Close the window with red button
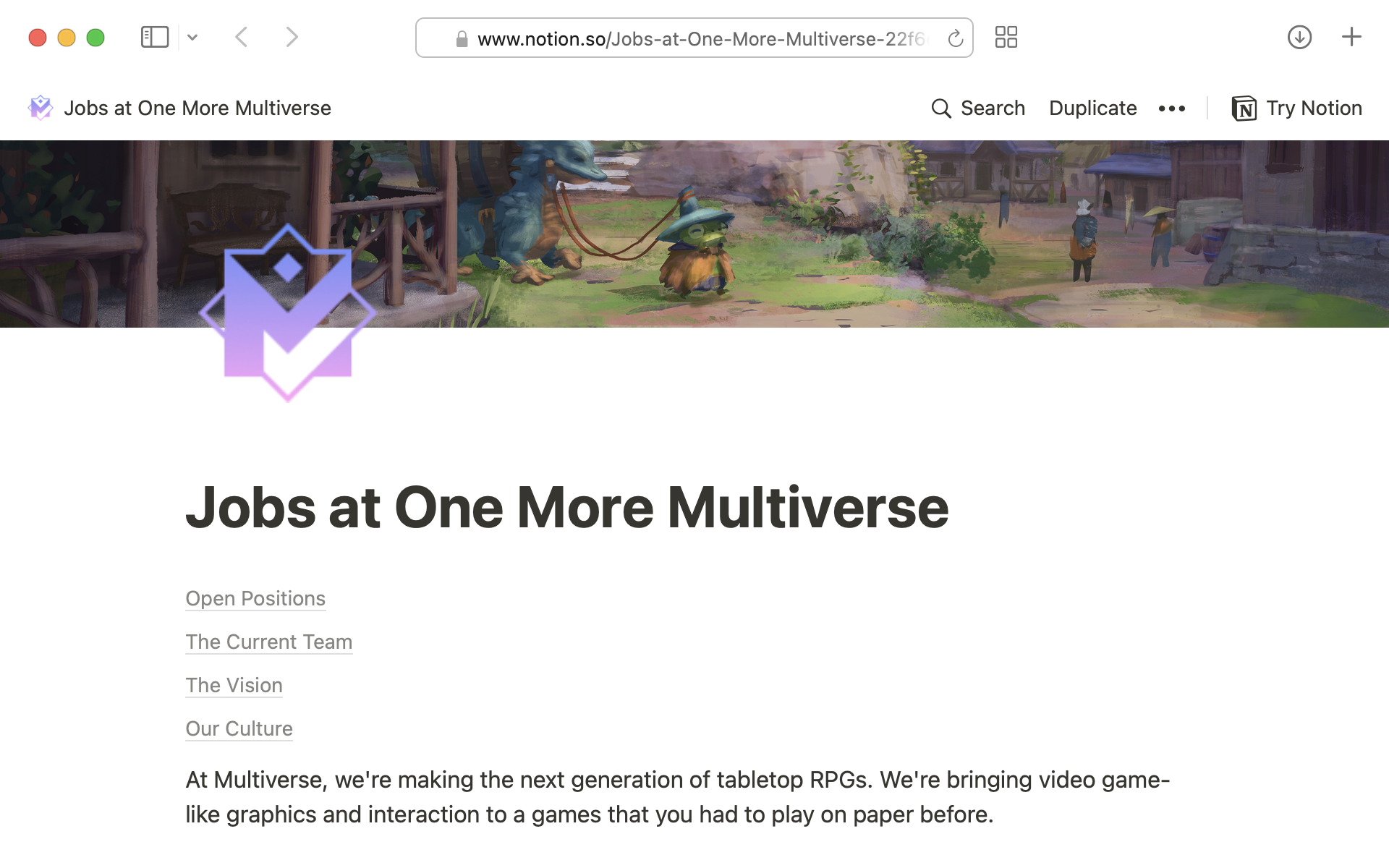 click(x=38, y=38)
